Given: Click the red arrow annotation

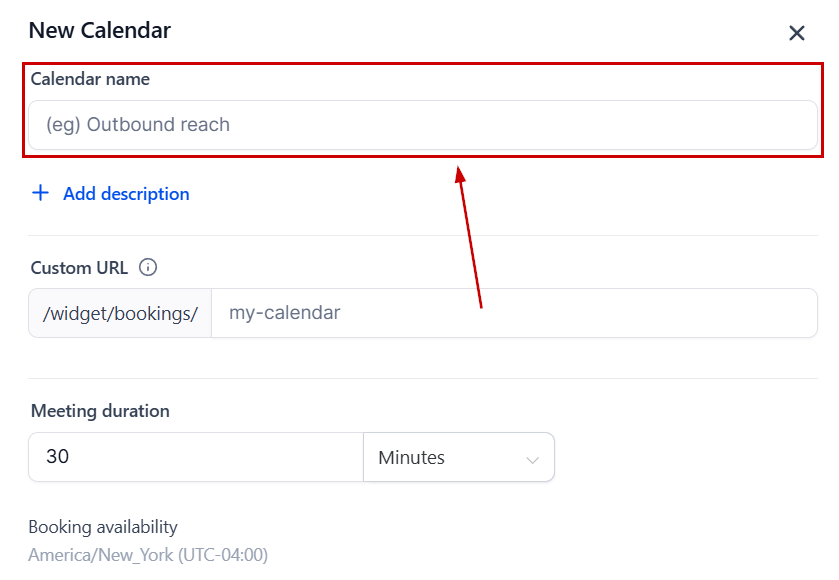Looking at the screenshot, I should (470, 238).
